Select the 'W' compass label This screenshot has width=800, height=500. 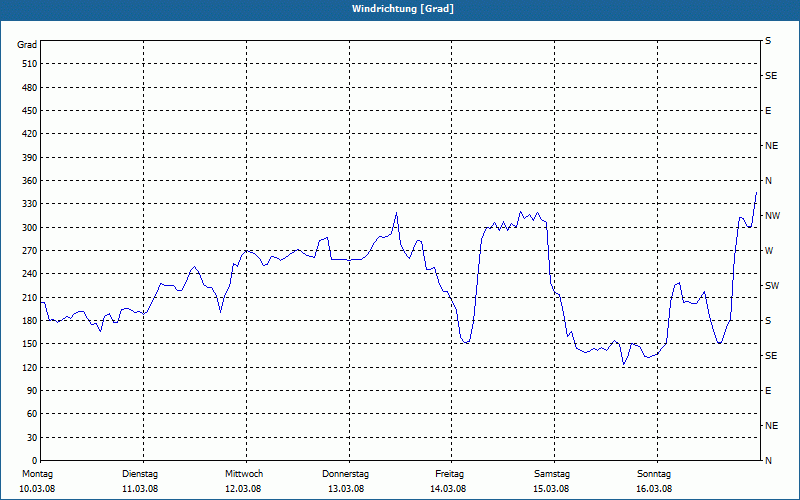769,251
